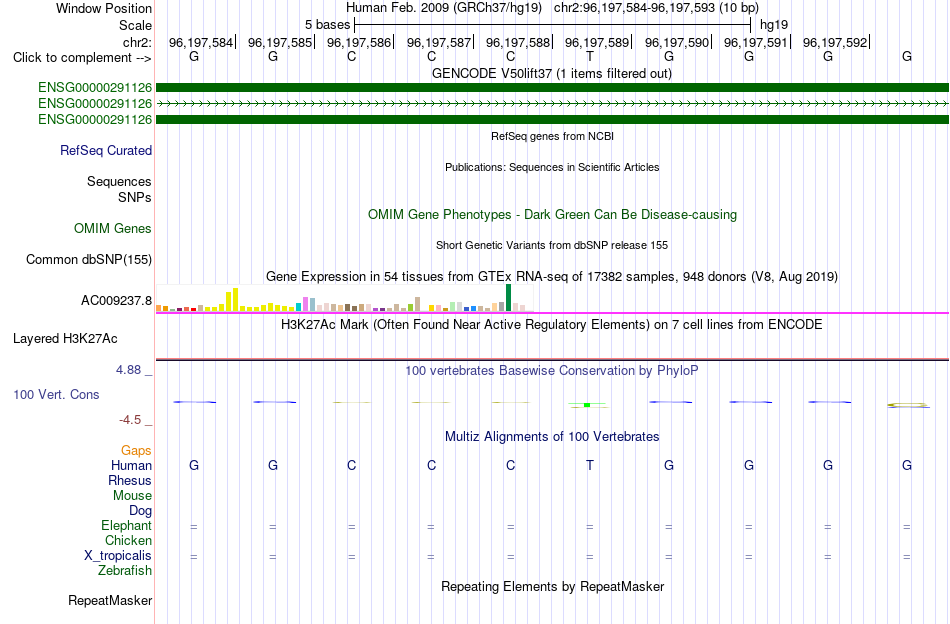Click the "5 bases" scale label
Viewport: 950px width, 624px height.
coord(327,25)
